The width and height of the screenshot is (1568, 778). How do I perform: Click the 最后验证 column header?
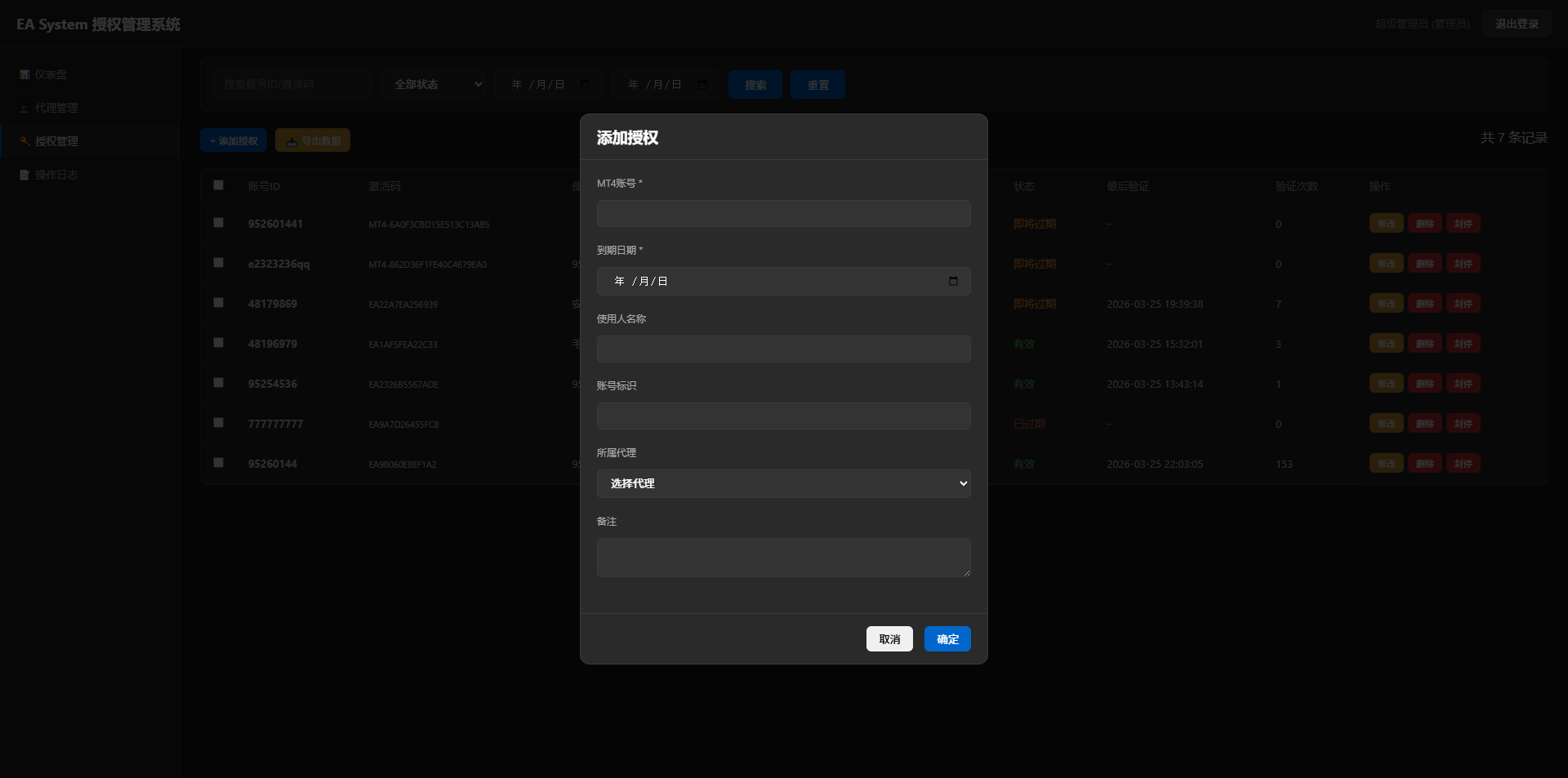[1128, 187]
